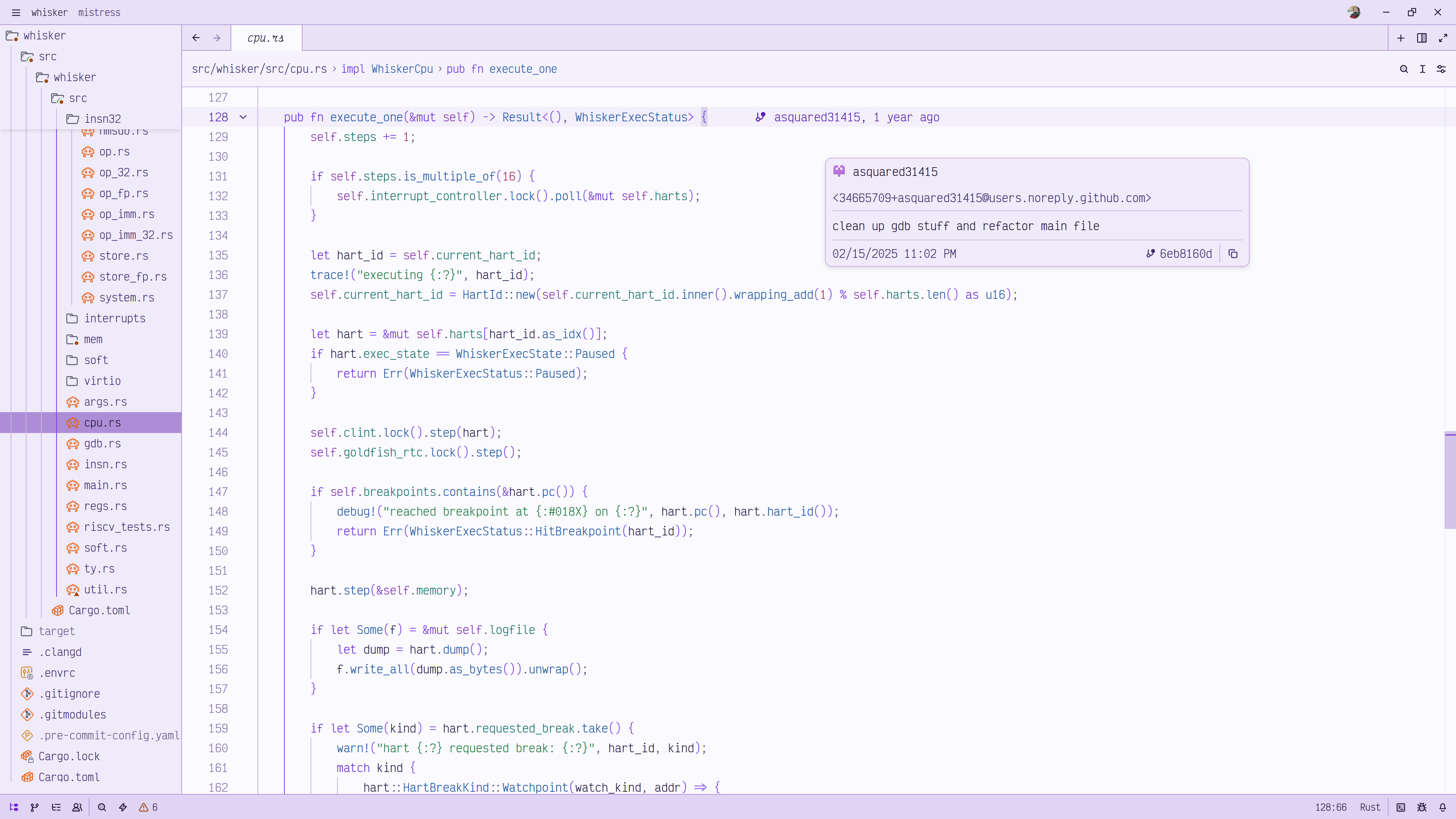This screenshot has height=819, width=1456.
Task: Toggle the debugger panel
Action: click(x=1421, y=807)
